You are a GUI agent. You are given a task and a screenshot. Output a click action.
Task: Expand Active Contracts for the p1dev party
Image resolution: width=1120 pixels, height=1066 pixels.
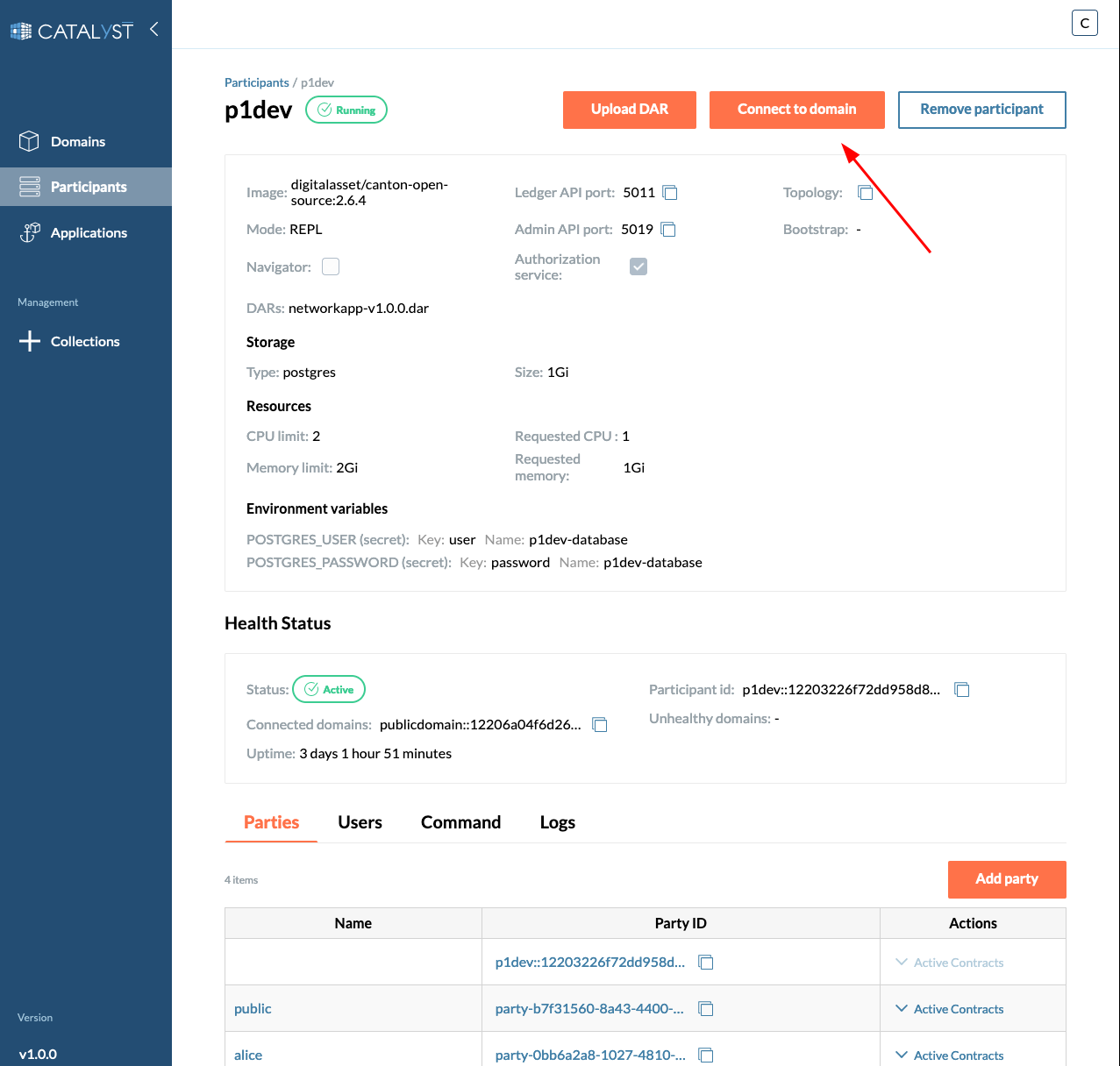click(x=948, y=962)
